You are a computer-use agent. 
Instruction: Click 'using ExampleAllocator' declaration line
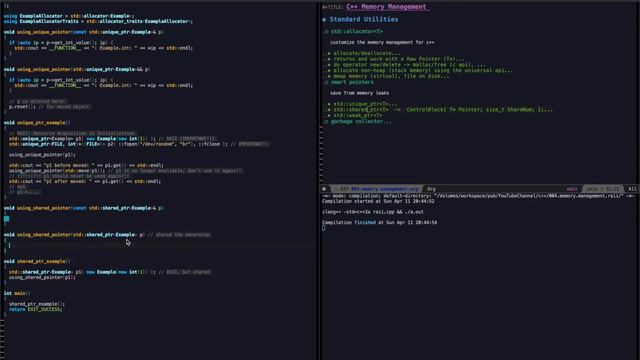69,16
